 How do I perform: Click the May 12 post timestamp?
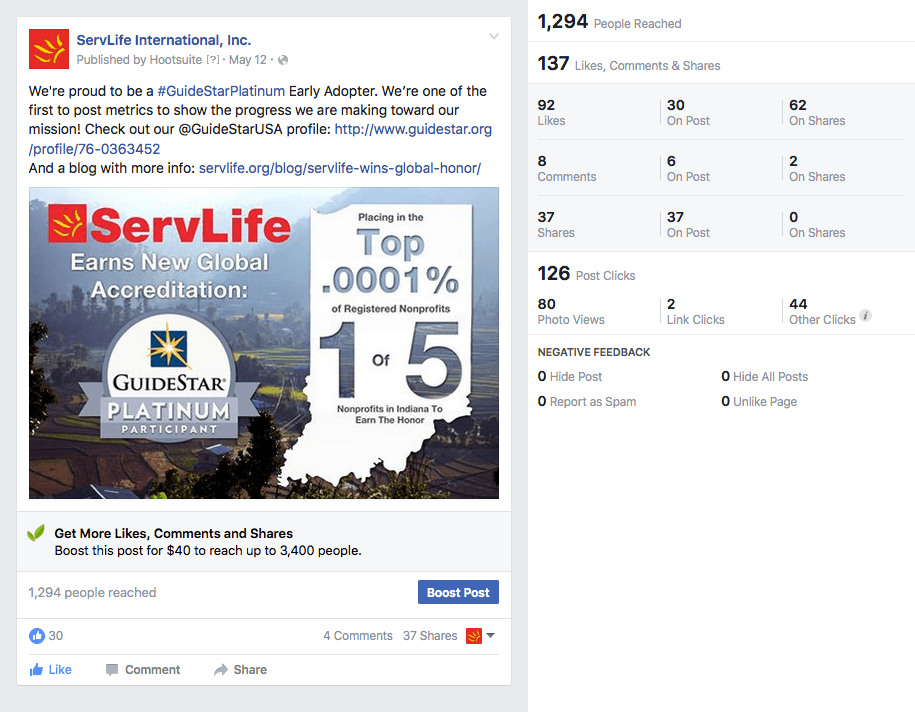(247, 60)
